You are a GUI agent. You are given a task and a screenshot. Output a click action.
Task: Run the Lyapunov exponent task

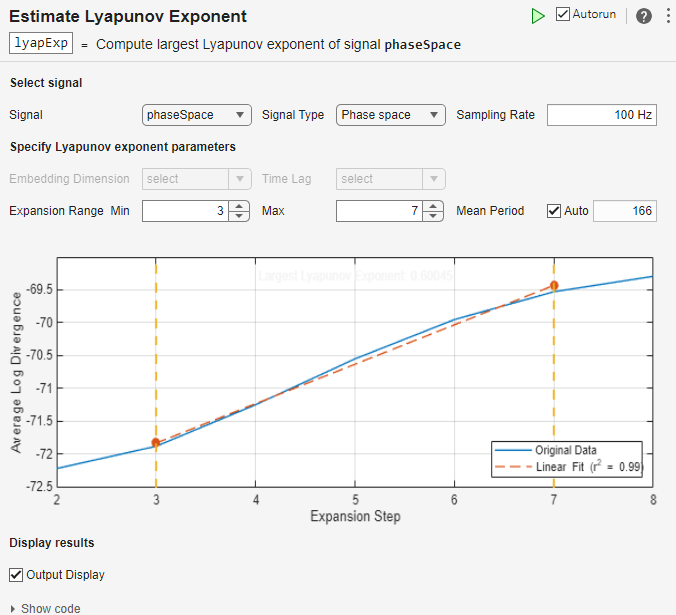[x=538, y=16]
